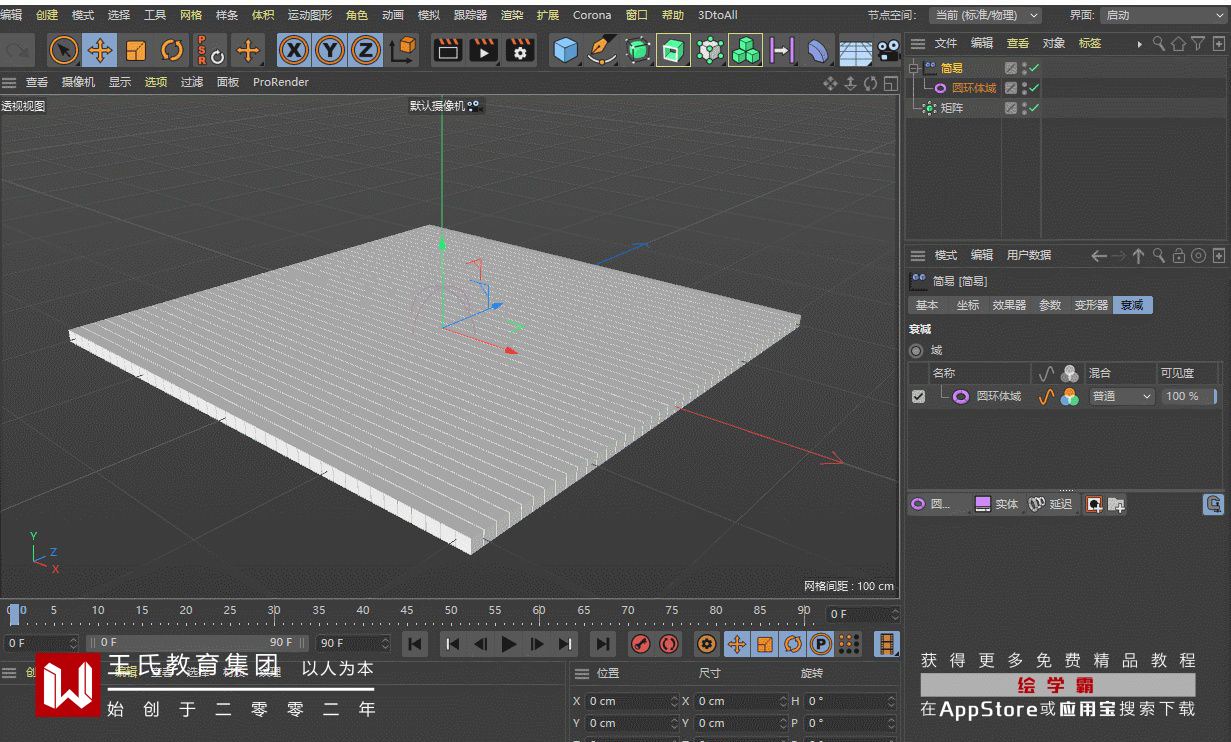Viewport: 1231px width, 742px height.
Task: Uncheck the 圆环体域 field layer checkbox
Action: tap(918, 397)
